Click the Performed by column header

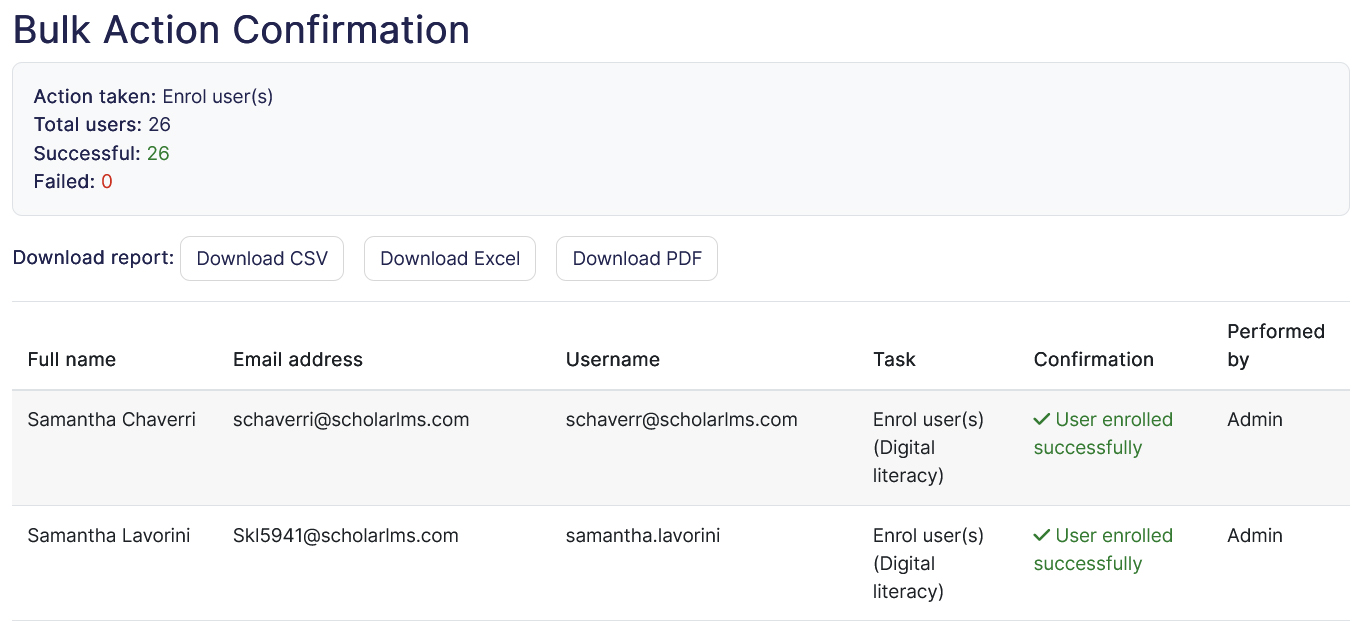pos(1276,345)
